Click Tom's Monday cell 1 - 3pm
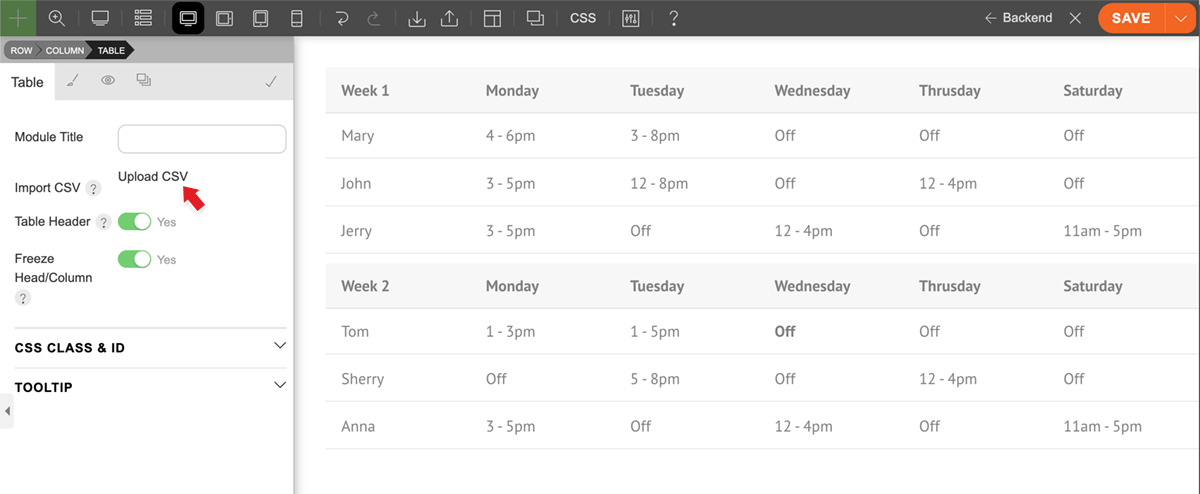This screenshot has height=494, width=1200. click(510, 331)
